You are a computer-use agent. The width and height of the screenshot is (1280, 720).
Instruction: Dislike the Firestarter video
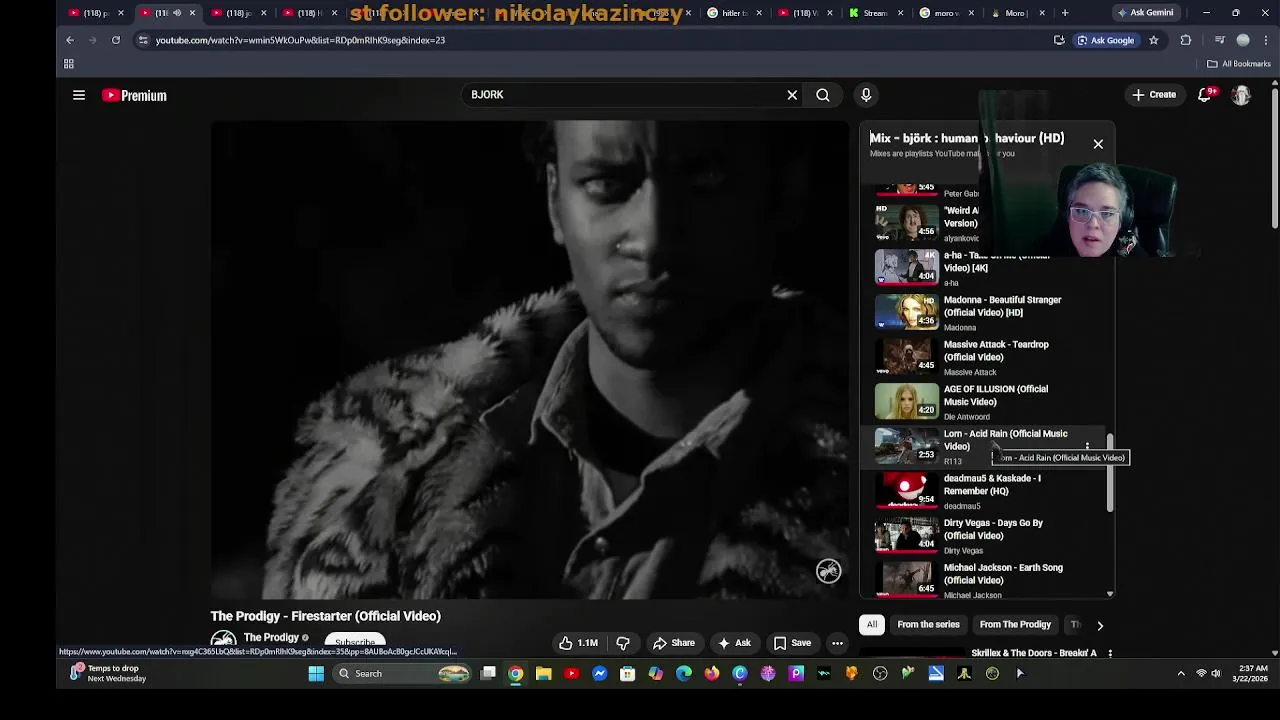623,643
